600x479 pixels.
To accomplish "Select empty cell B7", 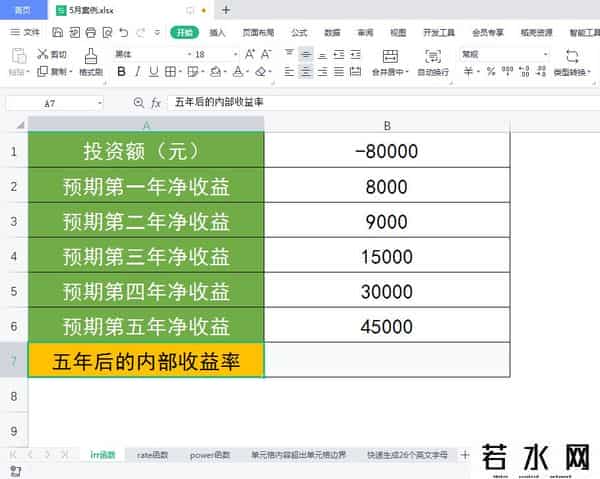I will pyautogui.click(x=387, y=359).
